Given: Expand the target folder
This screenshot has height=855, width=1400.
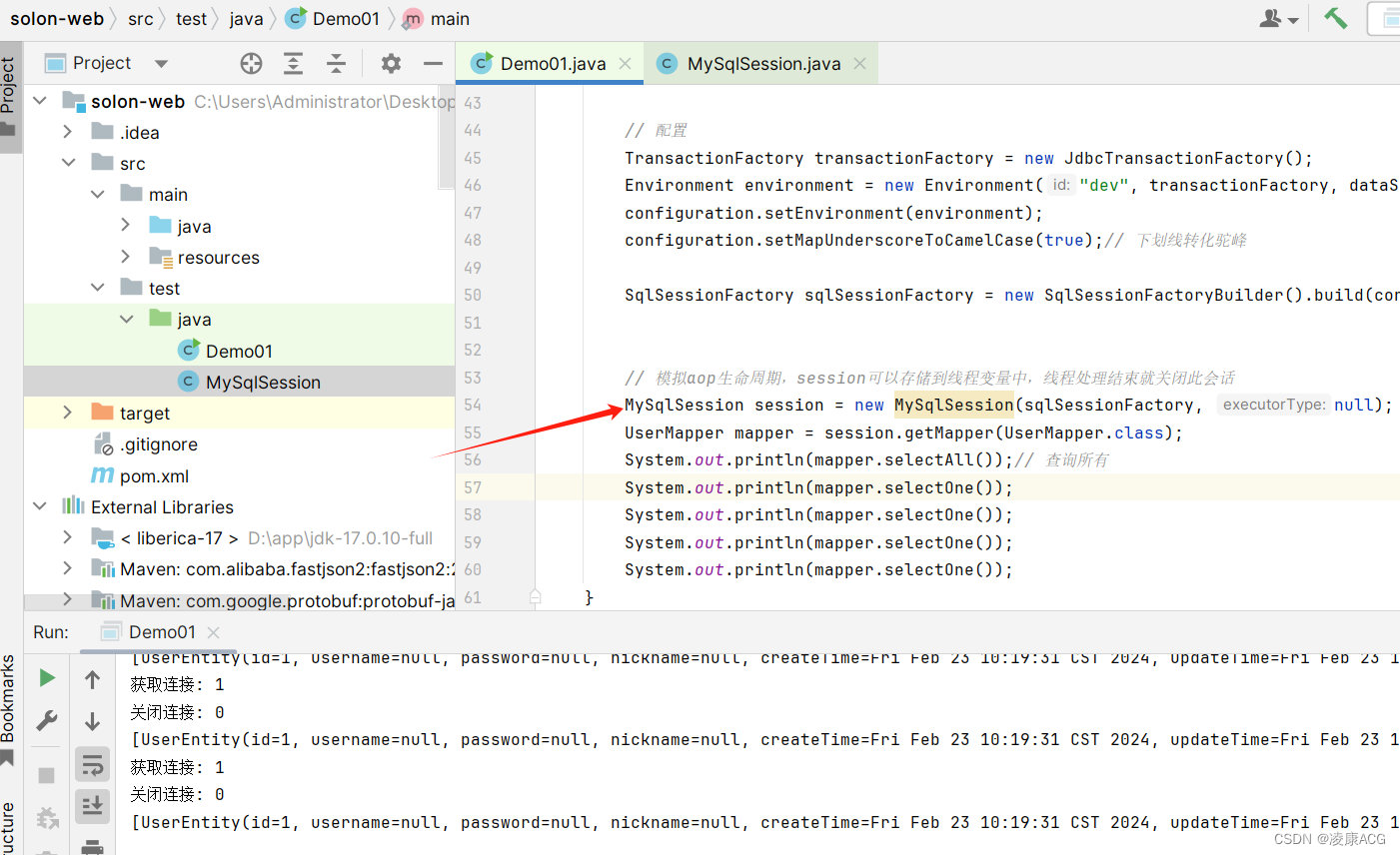Looking at the screenshot, I should (x=68, y=413).
